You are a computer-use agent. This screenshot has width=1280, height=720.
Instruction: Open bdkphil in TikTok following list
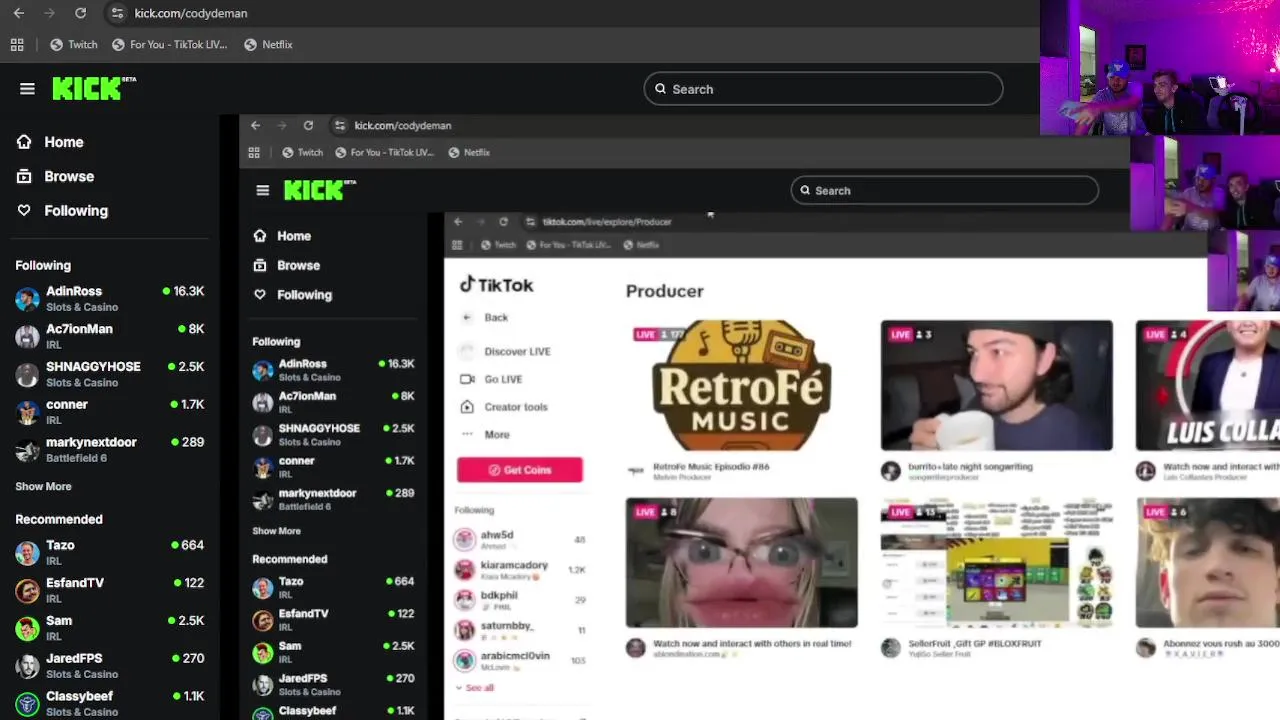[x=520, y=600]
